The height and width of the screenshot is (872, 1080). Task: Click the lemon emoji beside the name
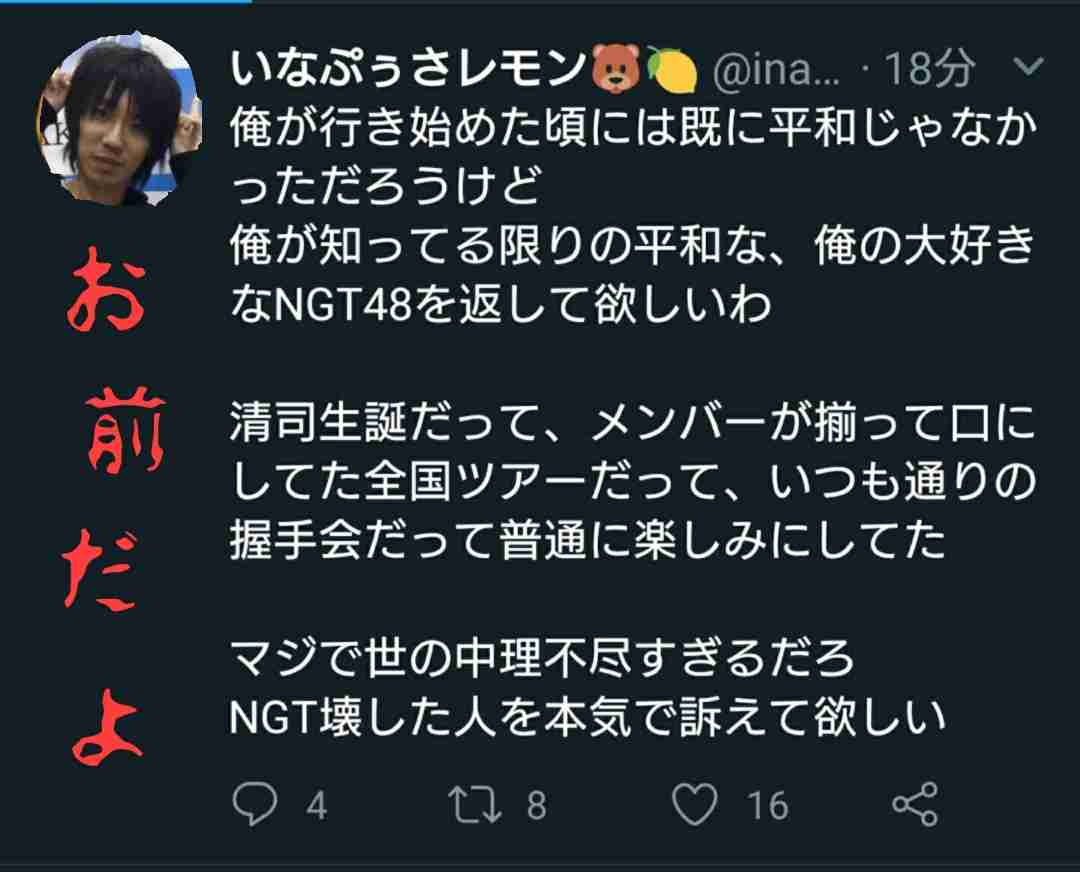pos(672,69)
